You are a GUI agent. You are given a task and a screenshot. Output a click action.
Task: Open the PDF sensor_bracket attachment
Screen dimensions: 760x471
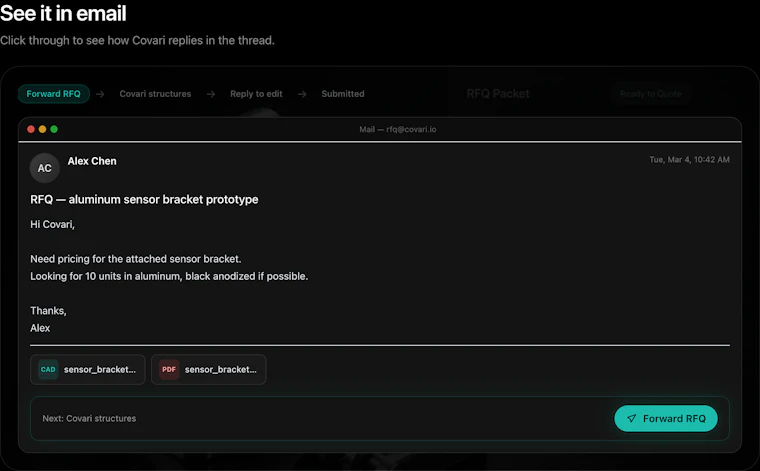[208, 369]
